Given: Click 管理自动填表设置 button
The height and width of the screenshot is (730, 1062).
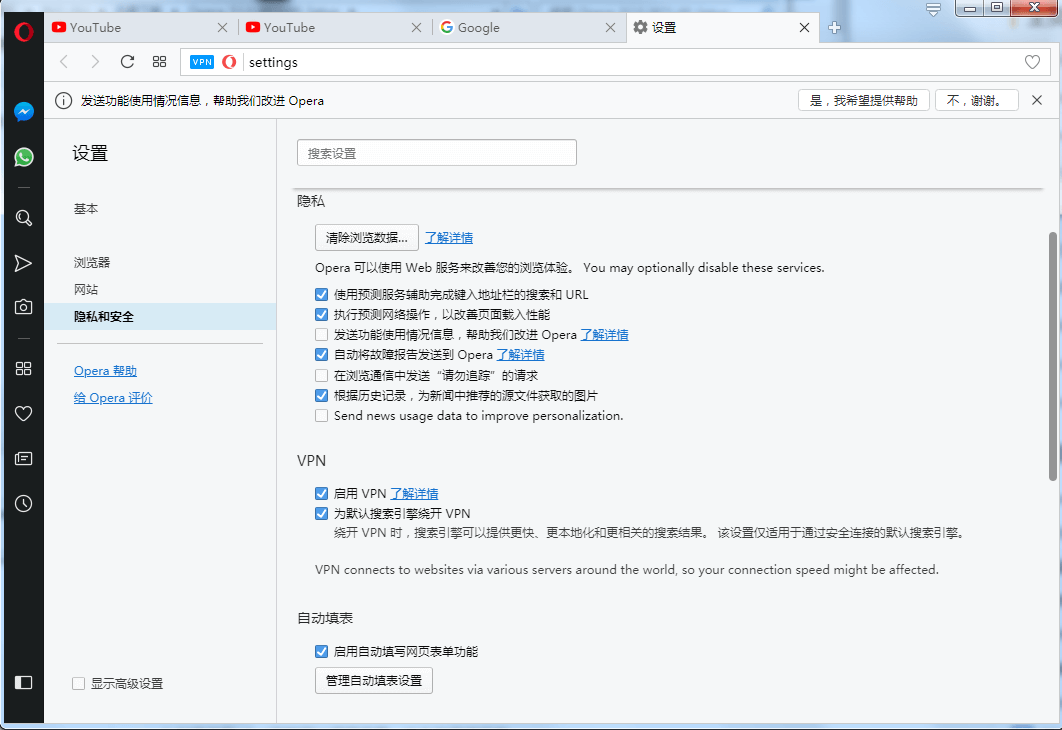Looking at the screenshot, I should [374, 681].
